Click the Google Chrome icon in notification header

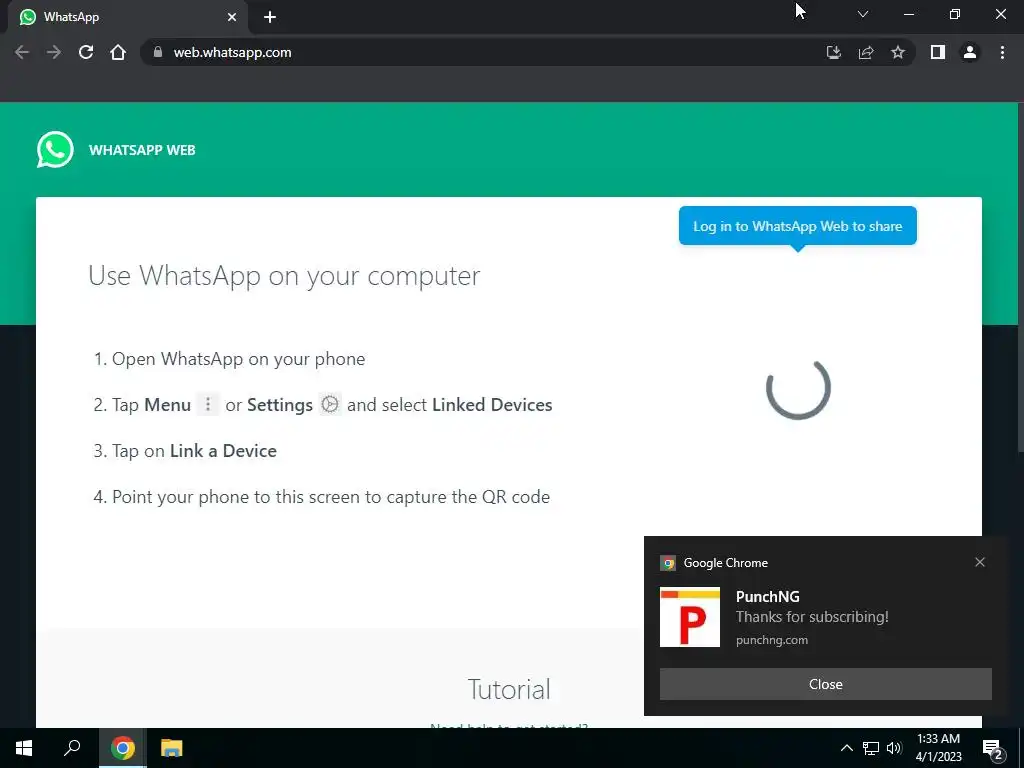point(668,563)
